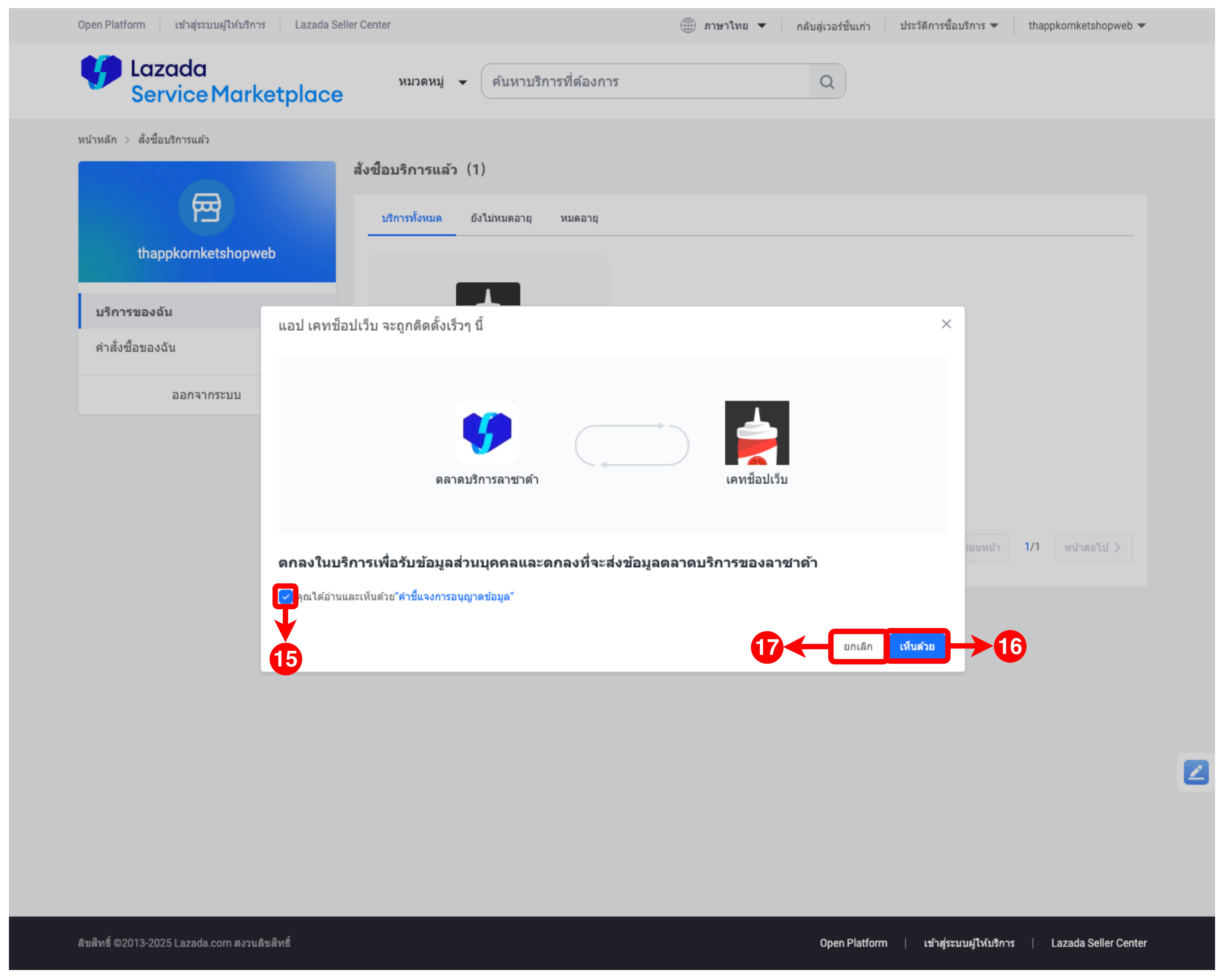This screenshot has height=980, width=1224.
Task: Click the Lazada heart icon in dialog
Action: coord(487,433)
